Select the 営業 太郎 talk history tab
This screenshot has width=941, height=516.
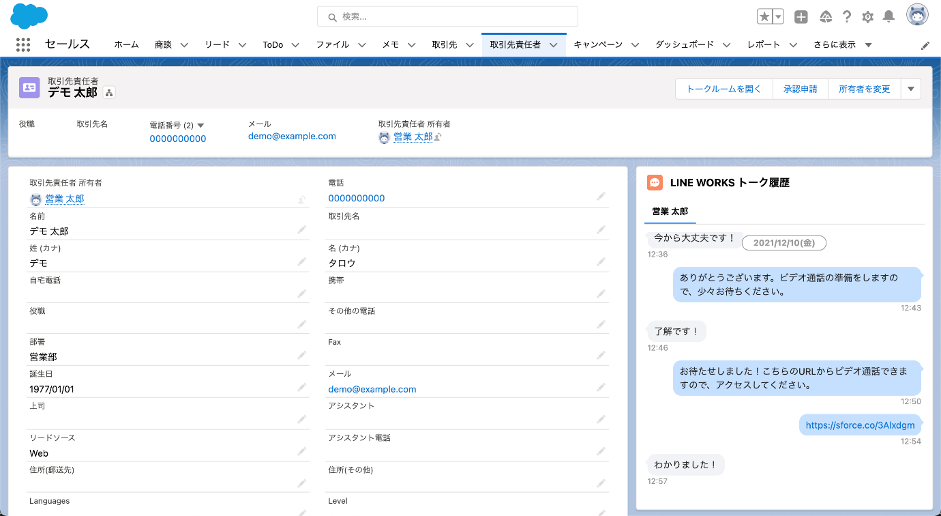[669, 212]
